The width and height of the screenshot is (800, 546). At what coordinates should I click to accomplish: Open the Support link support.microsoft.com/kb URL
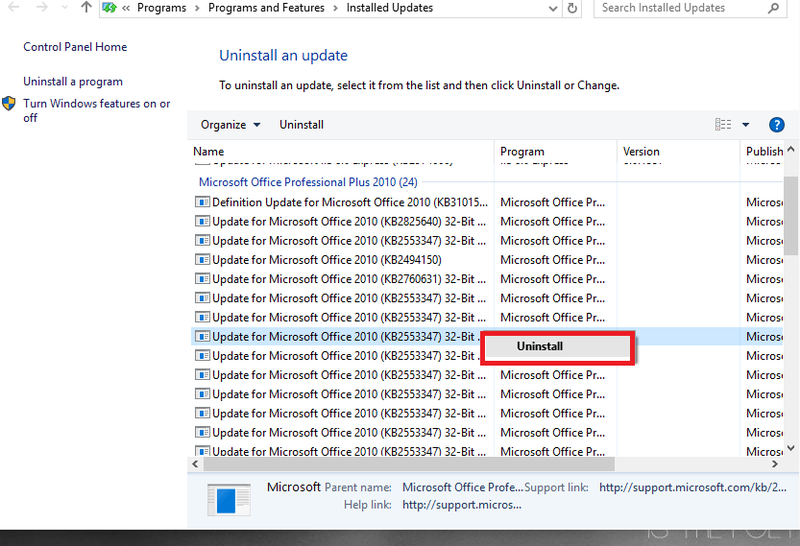[x=693, y=487]
